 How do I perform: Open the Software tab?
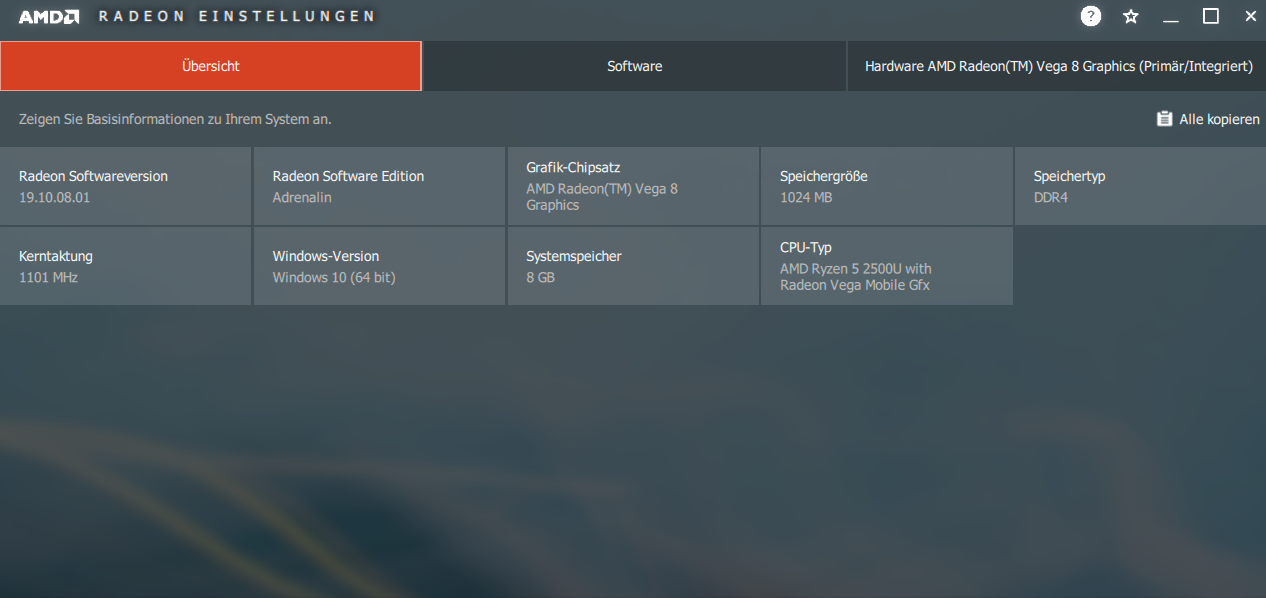634,66
